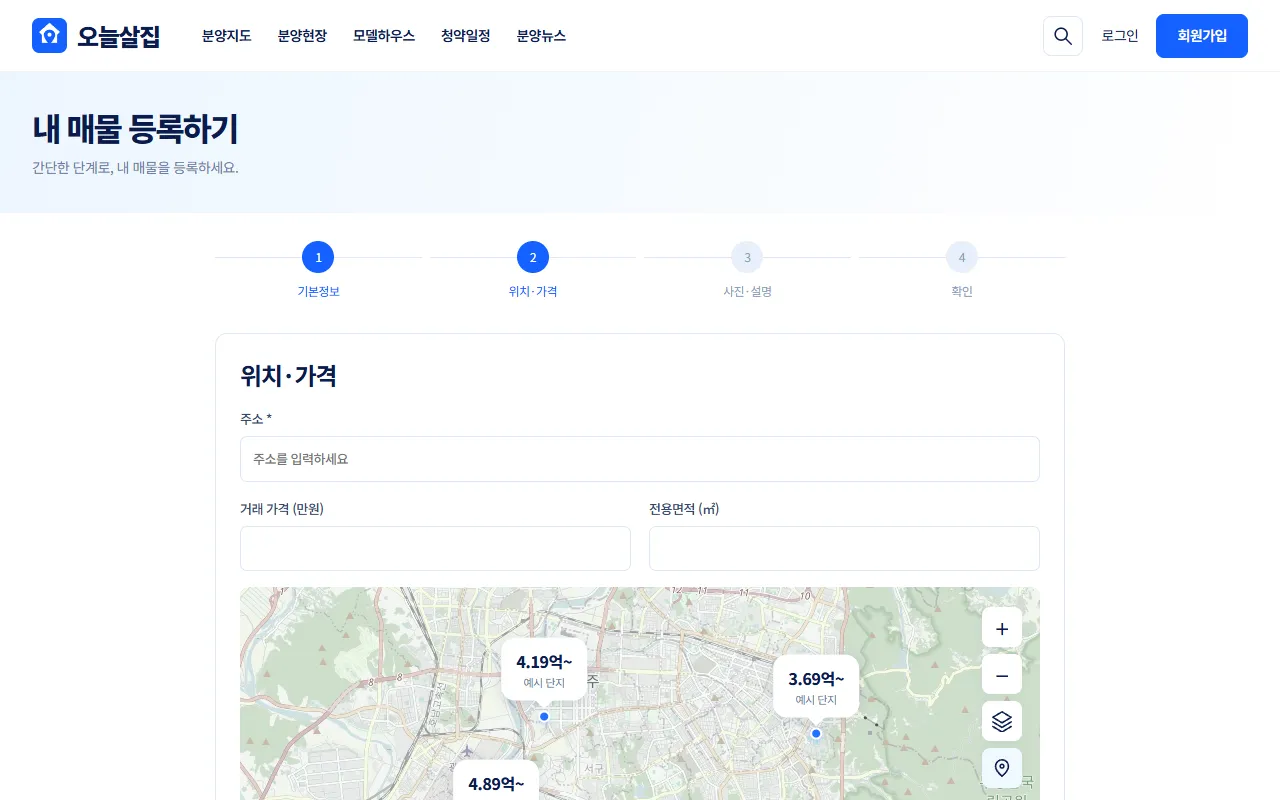Click the 오늘살집 brand name text
Screen dimensions: 1280x800
[x=119, y=36]
